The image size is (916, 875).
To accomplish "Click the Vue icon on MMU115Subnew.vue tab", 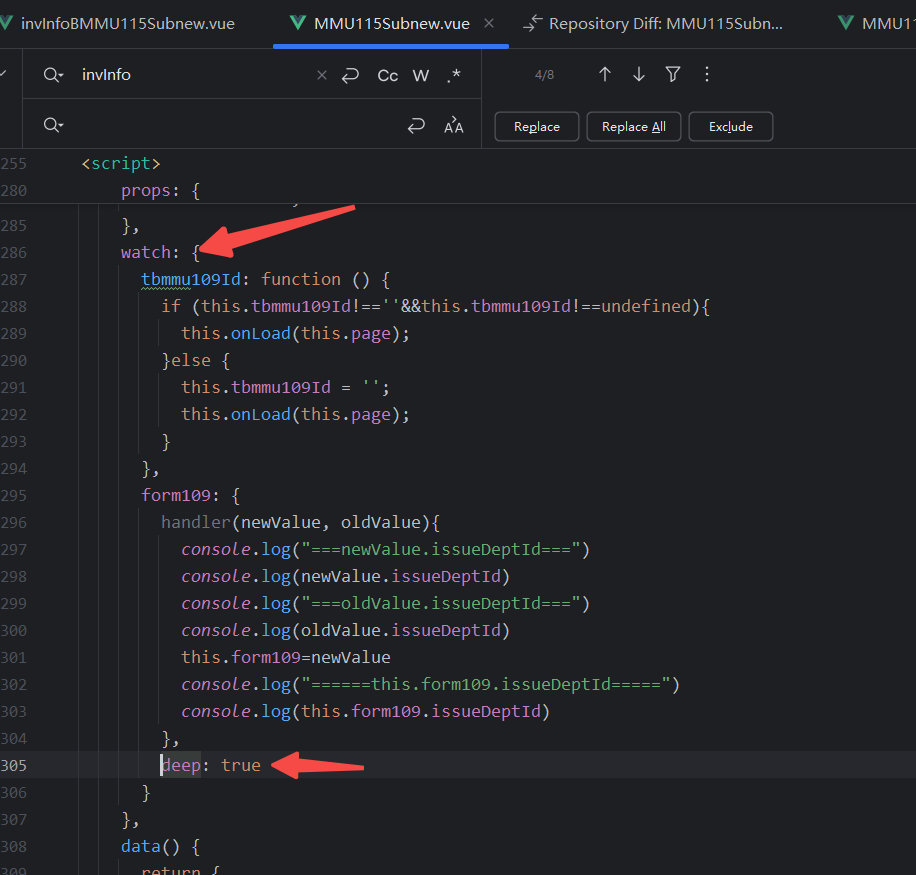I will pos(297,23).
